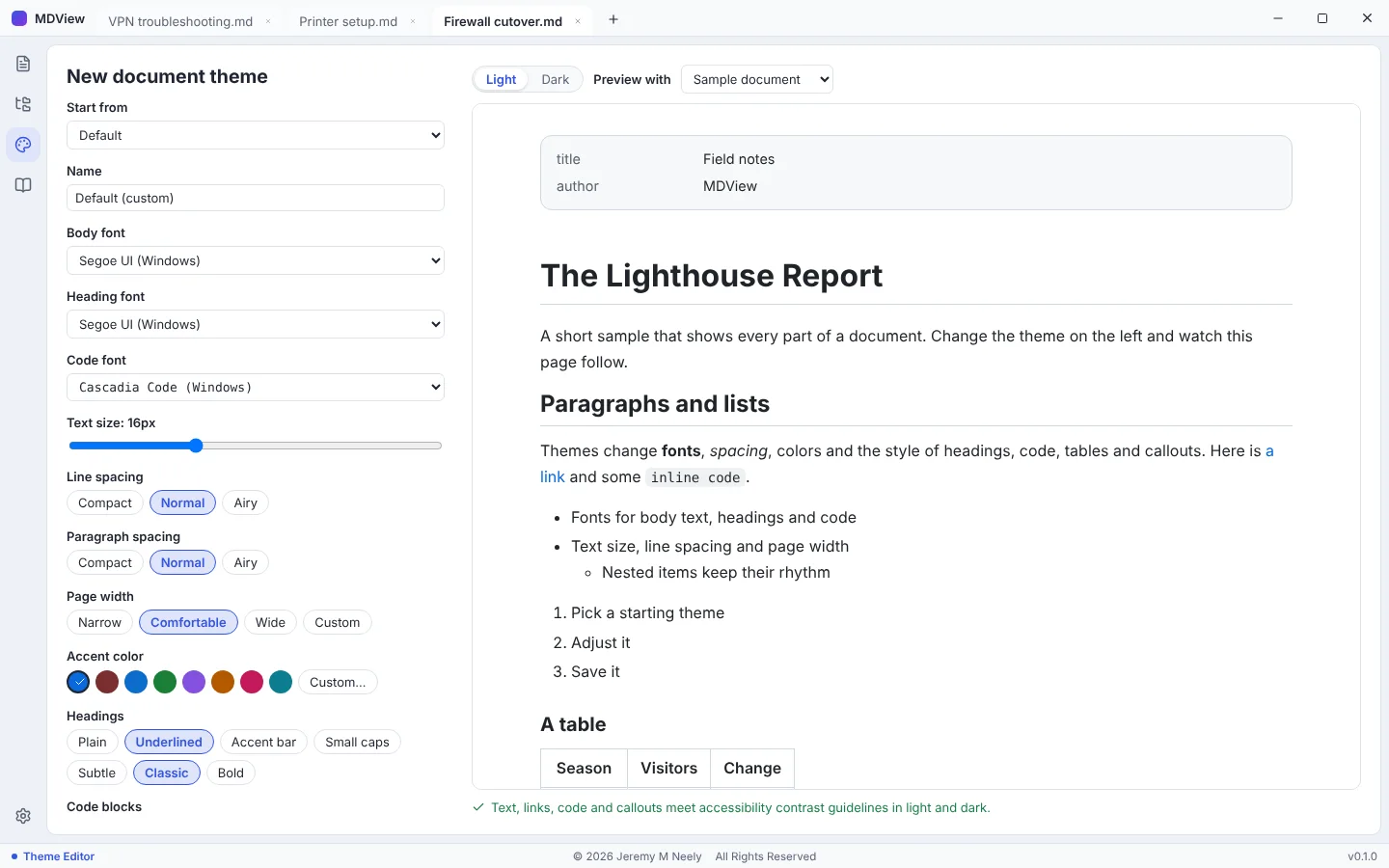Click The Lighthouse Report heading
Image resolution: width=1389 pixels, height=868 pixels.
[712, 276]
